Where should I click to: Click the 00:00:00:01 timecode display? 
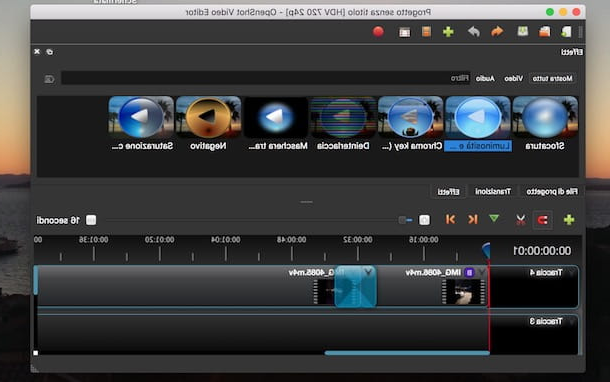(x=542, y=251)
